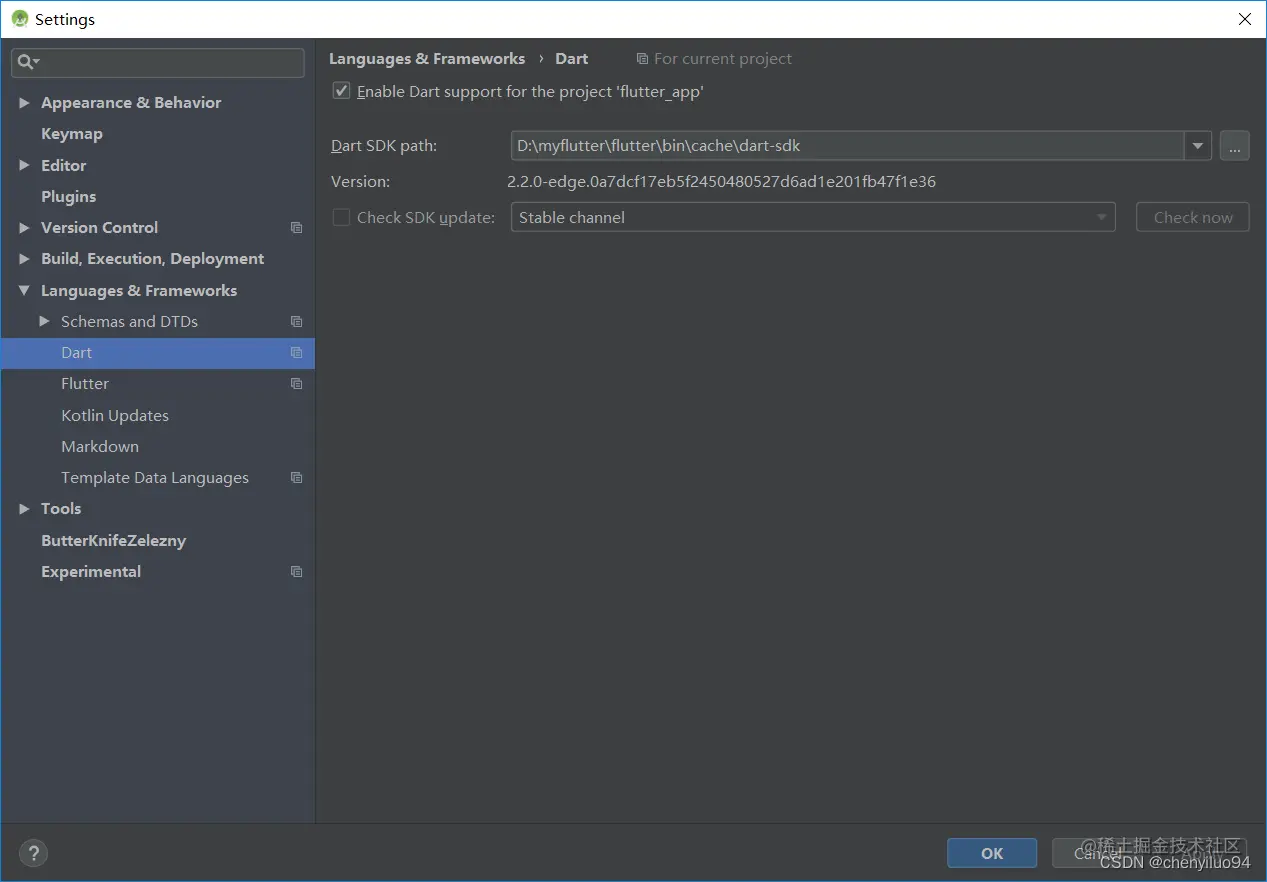Click the project-level icon beside Experimental
Screen dimensions: 1267x882
click(296, 572)
